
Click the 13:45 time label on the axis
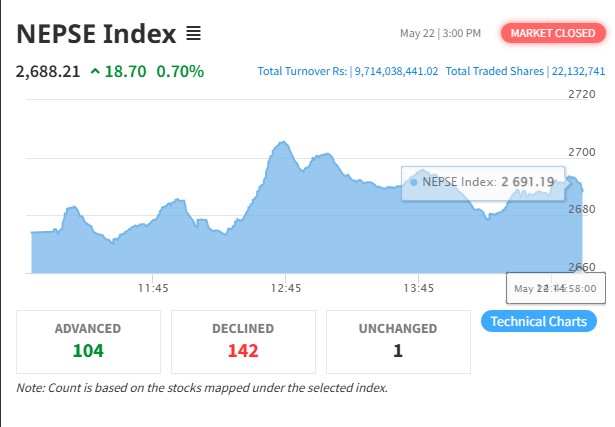(x=418, y=288)
